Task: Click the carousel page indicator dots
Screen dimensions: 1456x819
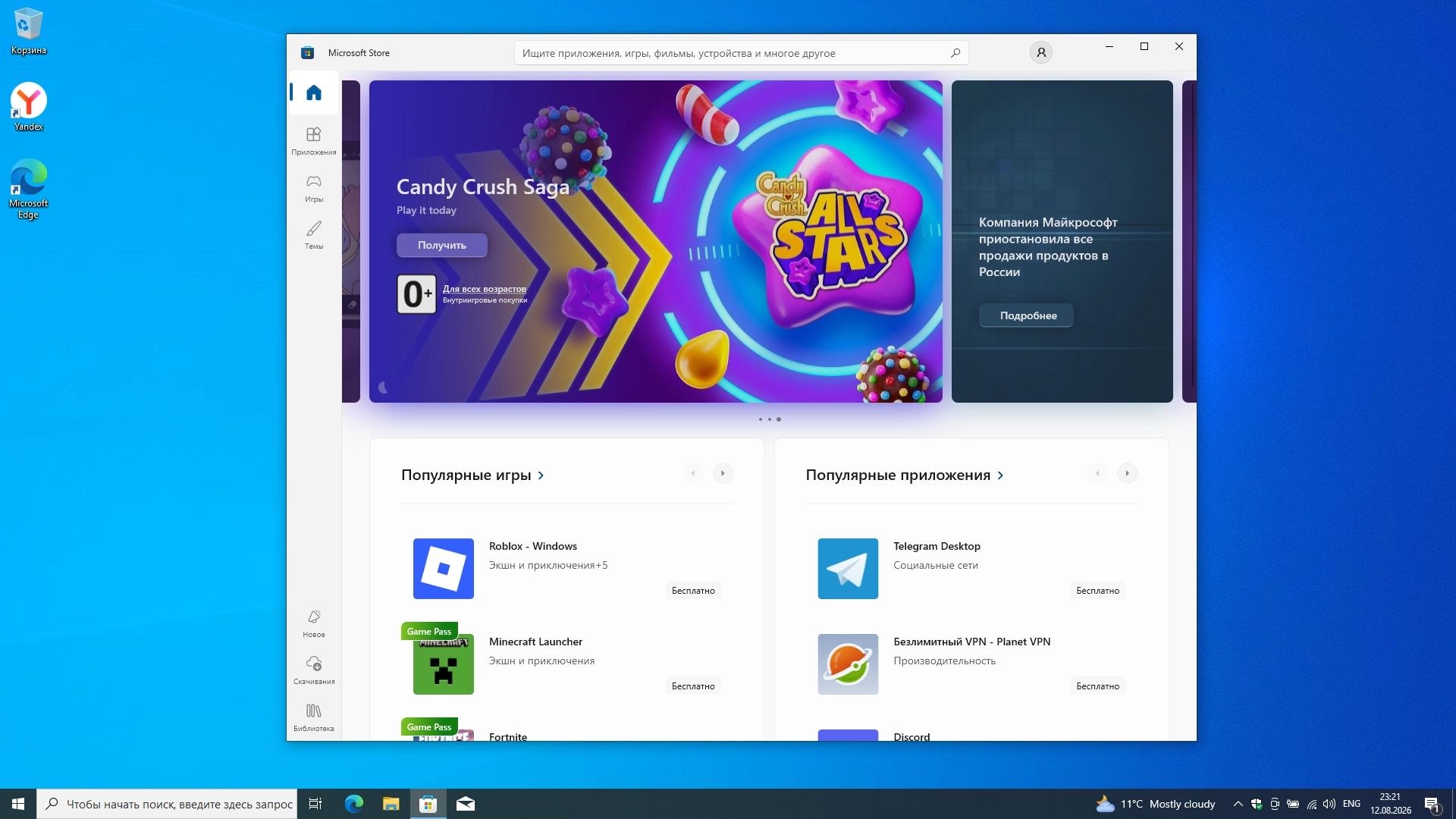Action: (770, 419)
